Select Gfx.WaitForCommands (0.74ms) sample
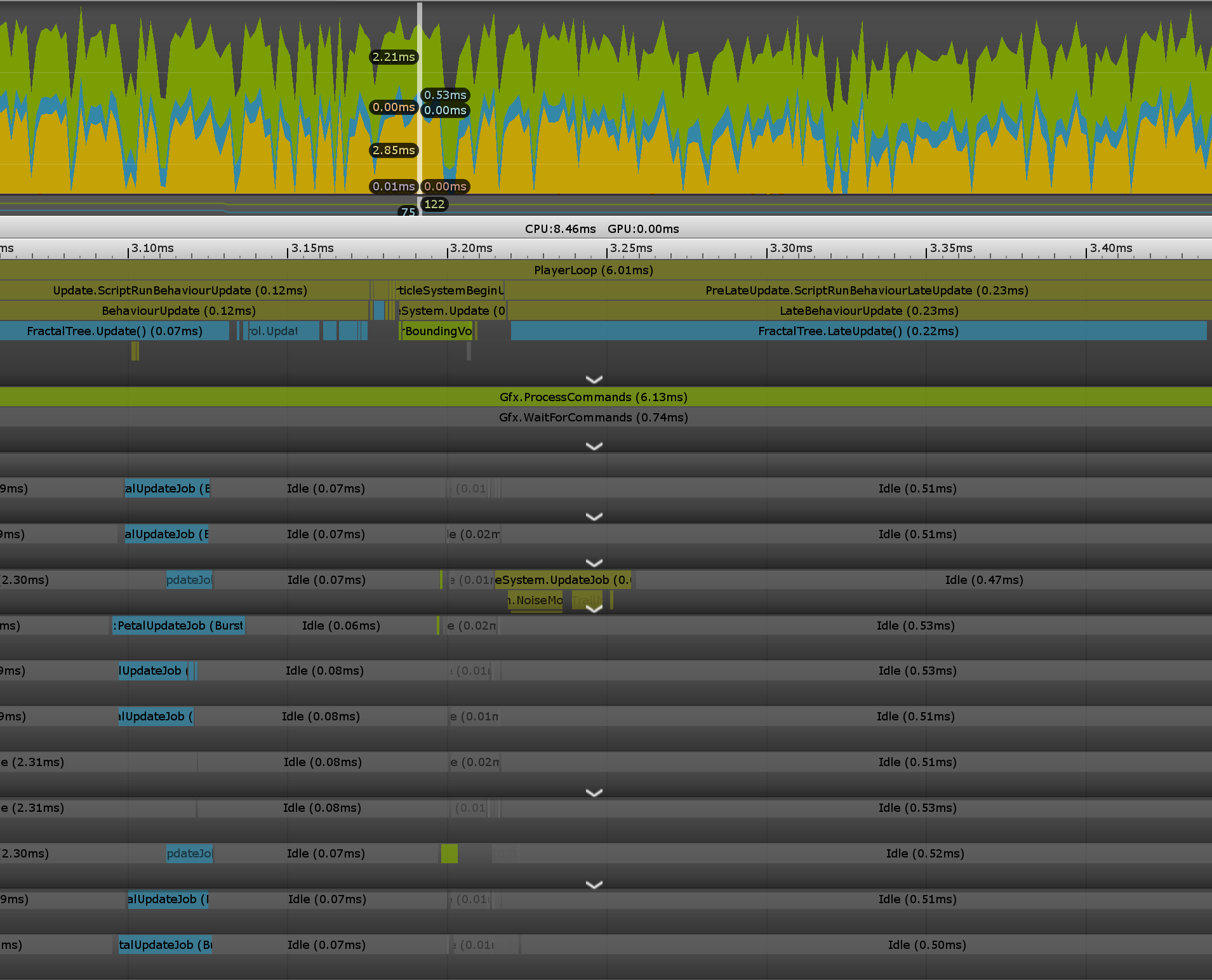This screenshot has height=980, width=1212. (593, 418)
